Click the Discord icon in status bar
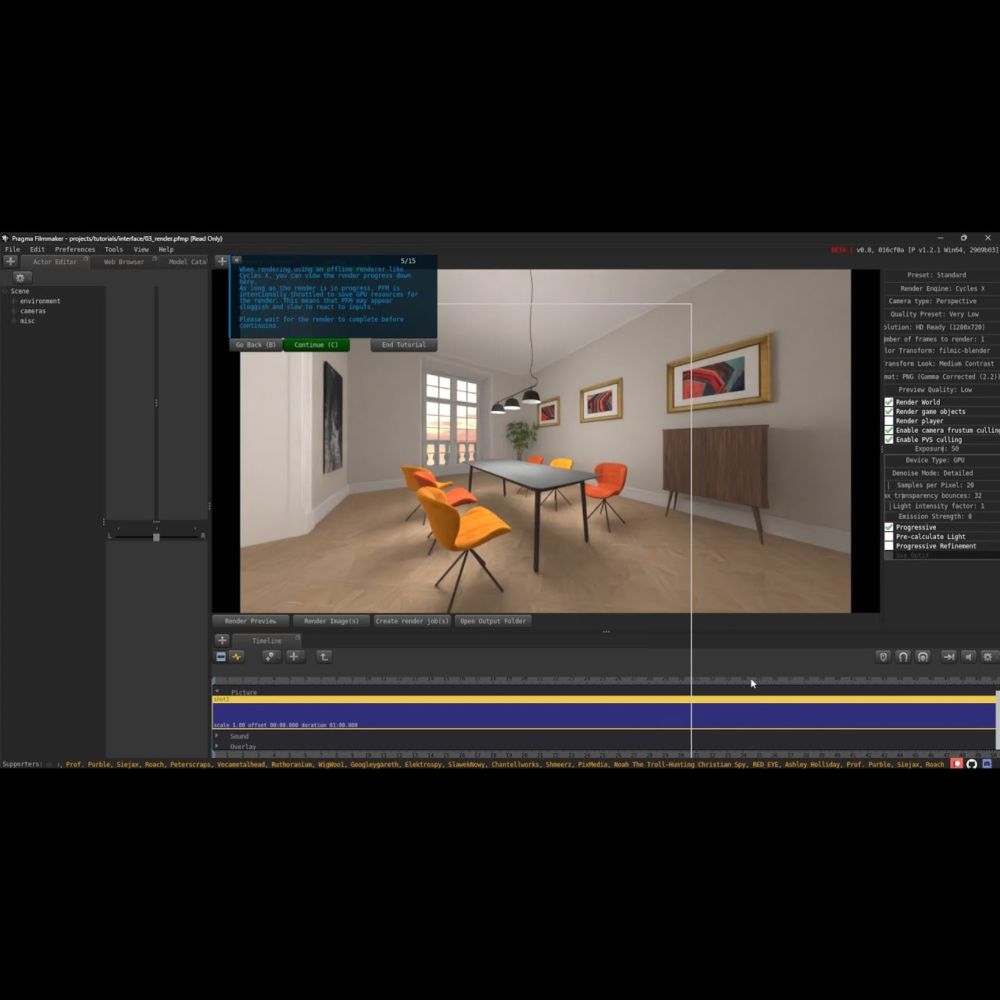 (987, 763)
